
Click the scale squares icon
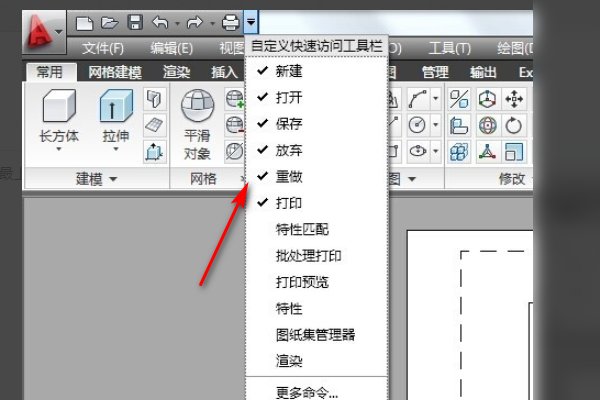(x=514, y=152)
